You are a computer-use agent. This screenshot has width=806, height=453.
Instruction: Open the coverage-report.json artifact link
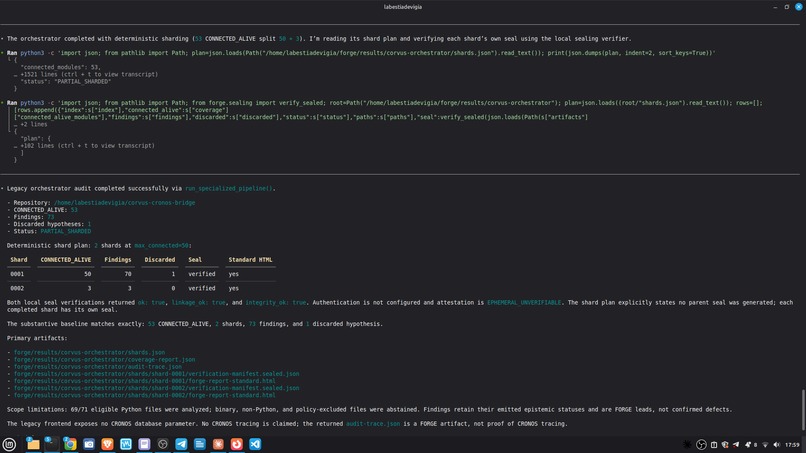pyautogui.click(x=104, y=360)
